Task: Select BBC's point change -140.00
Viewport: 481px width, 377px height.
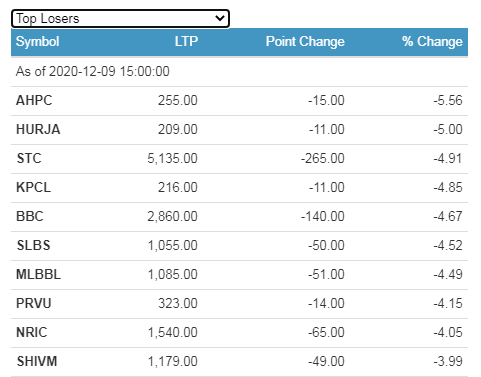Action: click(x=323, y=216)
